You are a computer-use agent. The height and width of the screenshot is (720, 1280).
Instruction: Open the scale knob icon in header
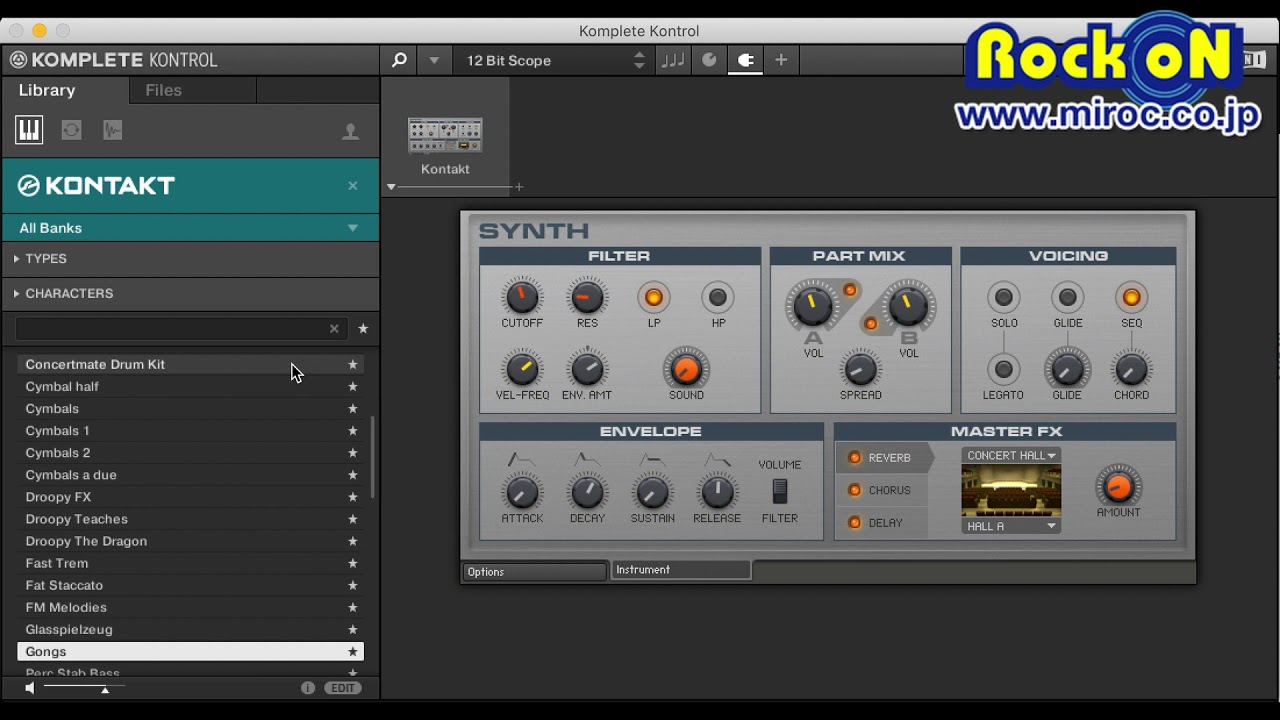click(709, 60)
